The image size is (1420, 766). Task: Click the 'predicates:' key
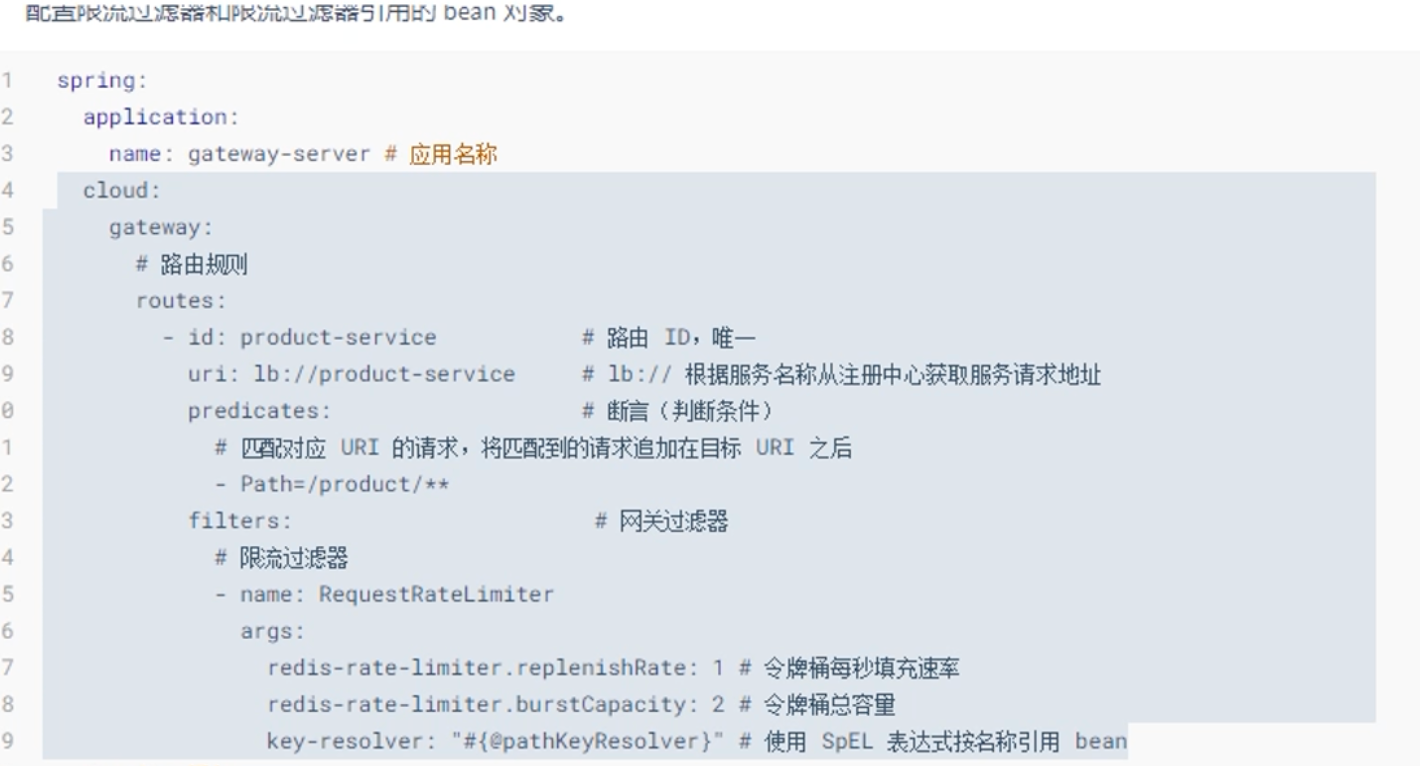259,412
